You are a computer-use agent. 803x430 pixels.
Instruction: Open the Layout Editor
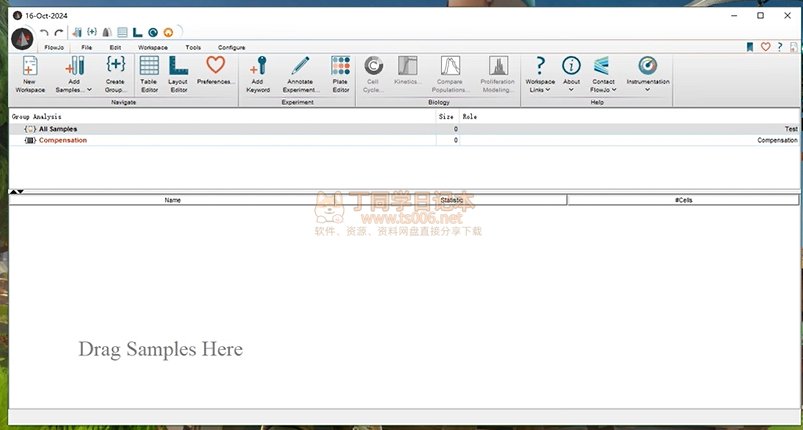pos(178,75)
